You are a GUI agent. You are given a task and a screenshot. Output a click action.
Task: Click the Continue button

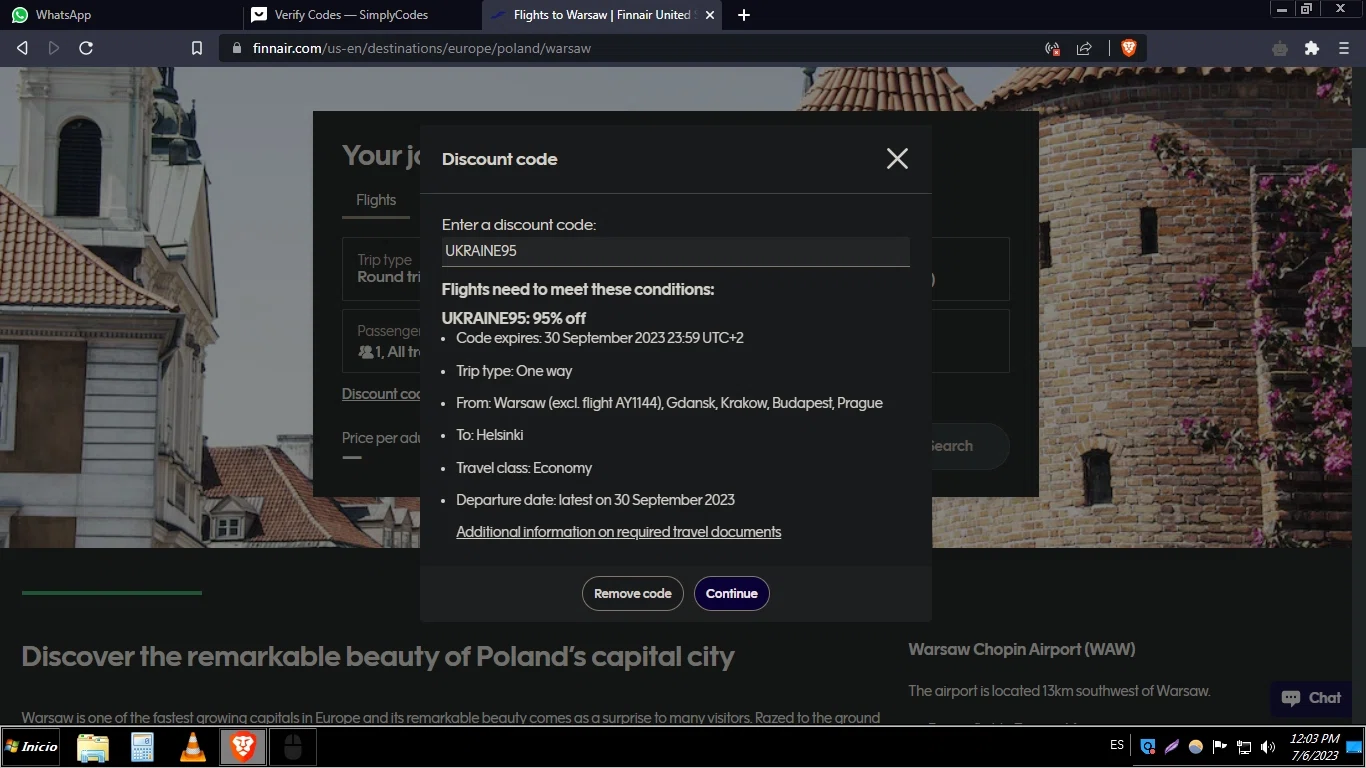[x=732, y=593]
